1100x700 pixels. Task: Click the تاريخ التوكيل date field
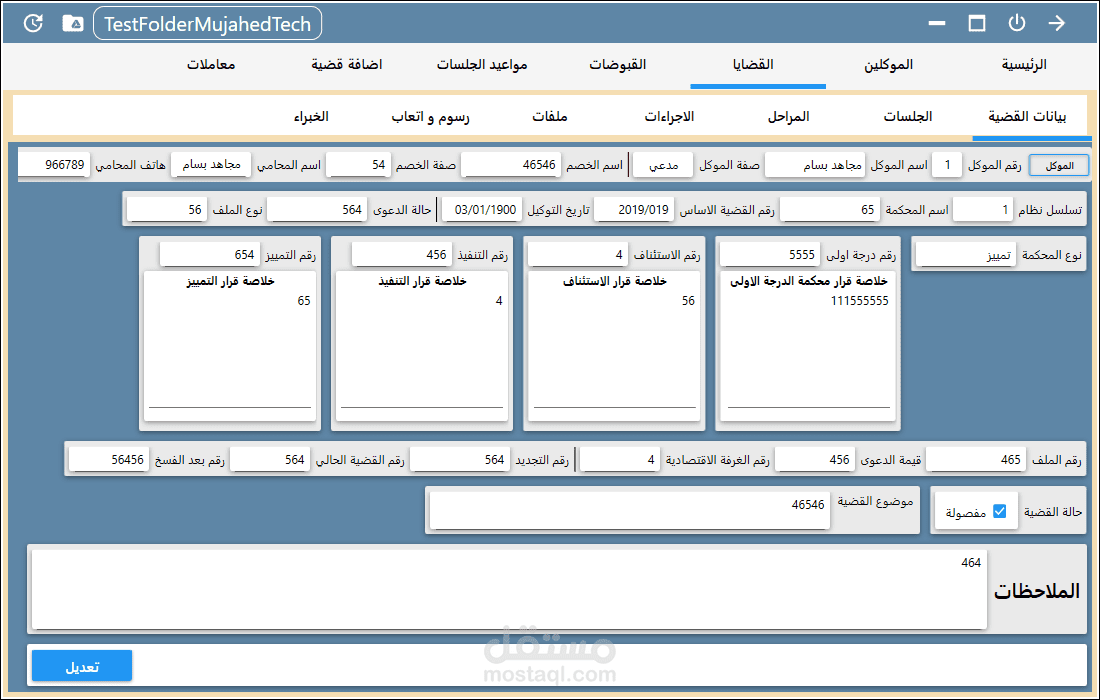click(x=482, y=210)
